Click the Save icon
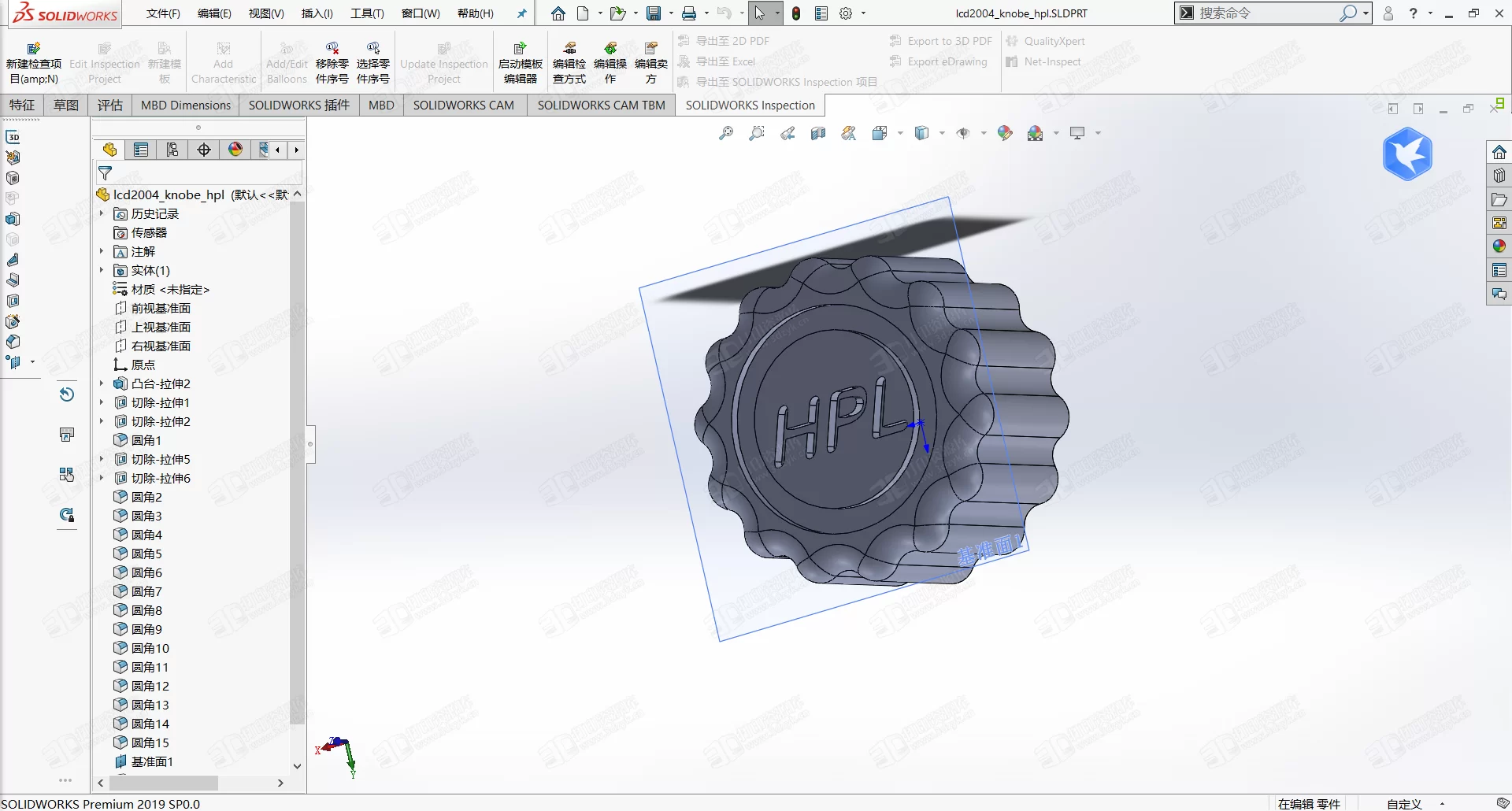Viewport: 1512px width, 811px height. tap(654, 13)
